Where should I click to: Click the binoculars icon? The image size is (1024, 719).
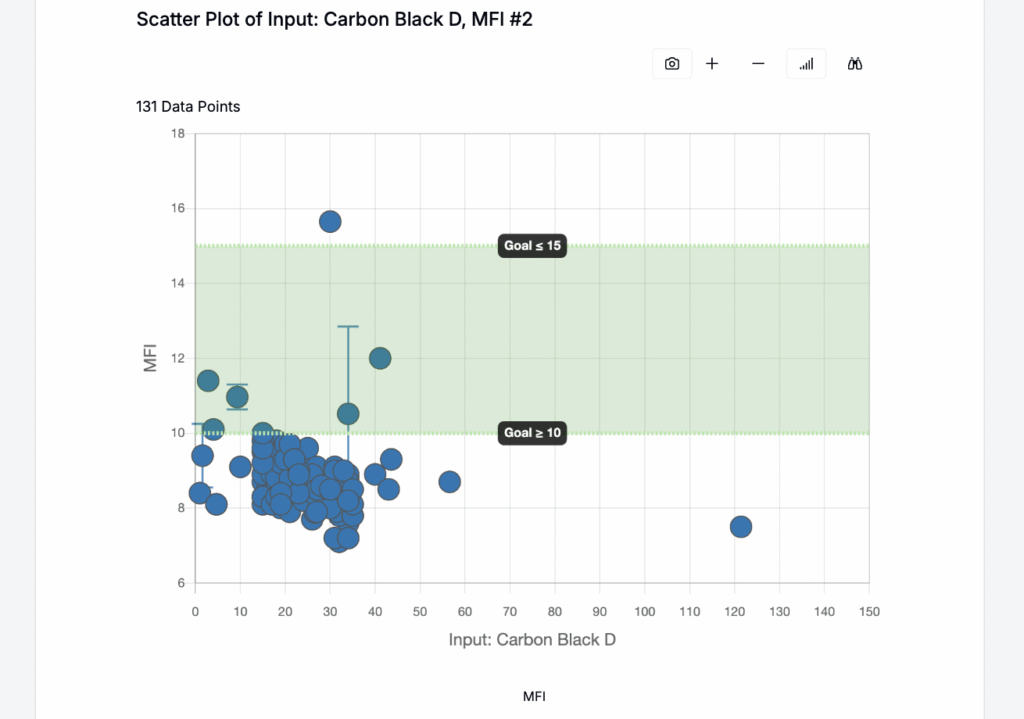pos(855,64)
